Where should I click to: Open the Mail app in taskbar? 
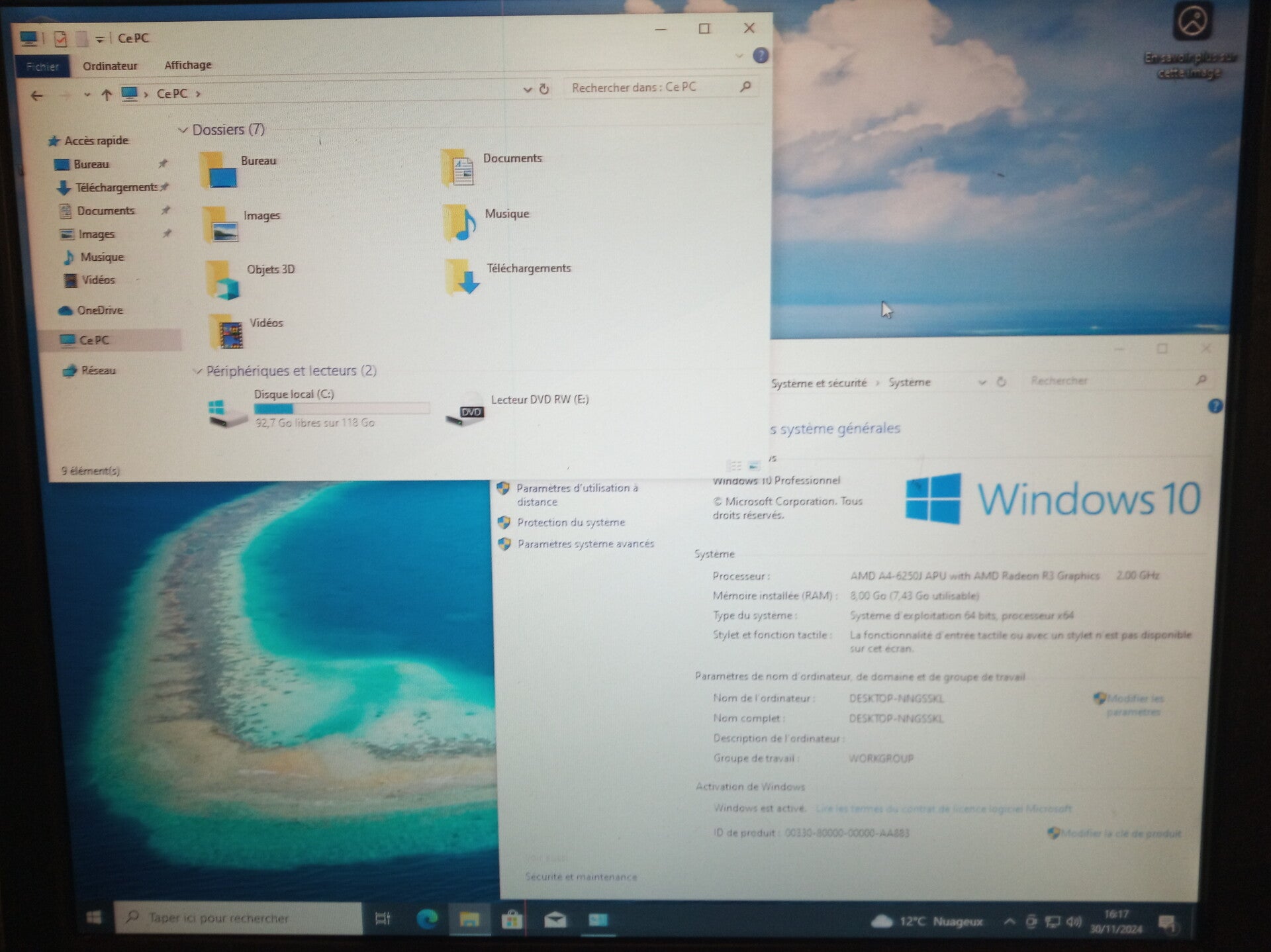tap(555, 920)
